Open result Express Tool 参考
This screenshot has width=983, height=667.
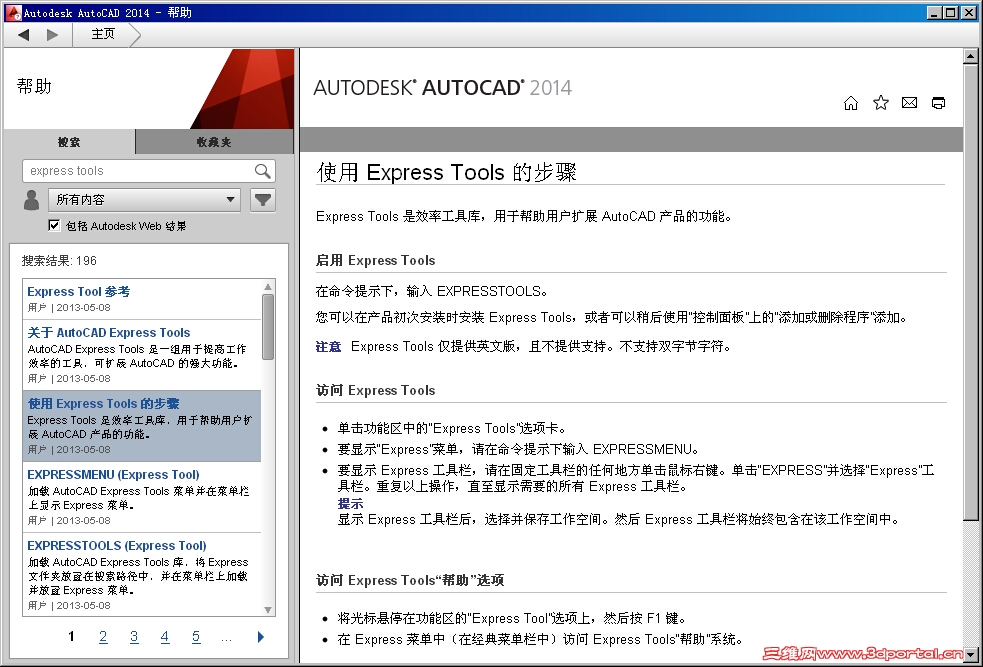pyautogui.click(x=78, y=291)
